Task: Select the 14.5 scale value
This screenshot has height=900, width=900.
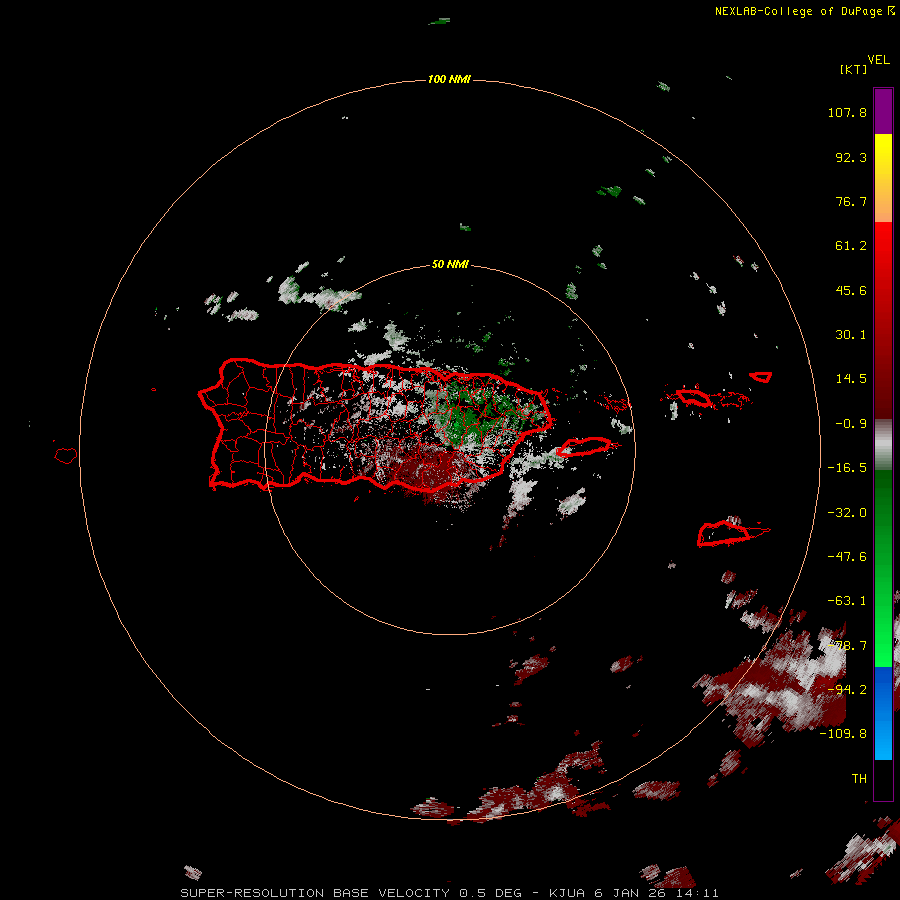Action: [851, 379]
